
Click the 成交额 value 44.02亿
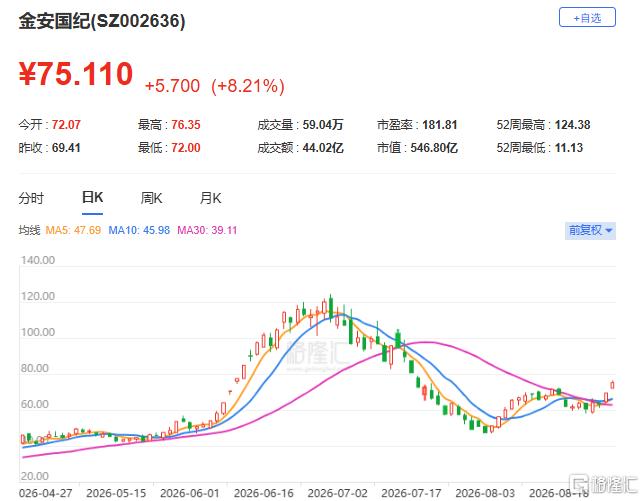(323, 147)
